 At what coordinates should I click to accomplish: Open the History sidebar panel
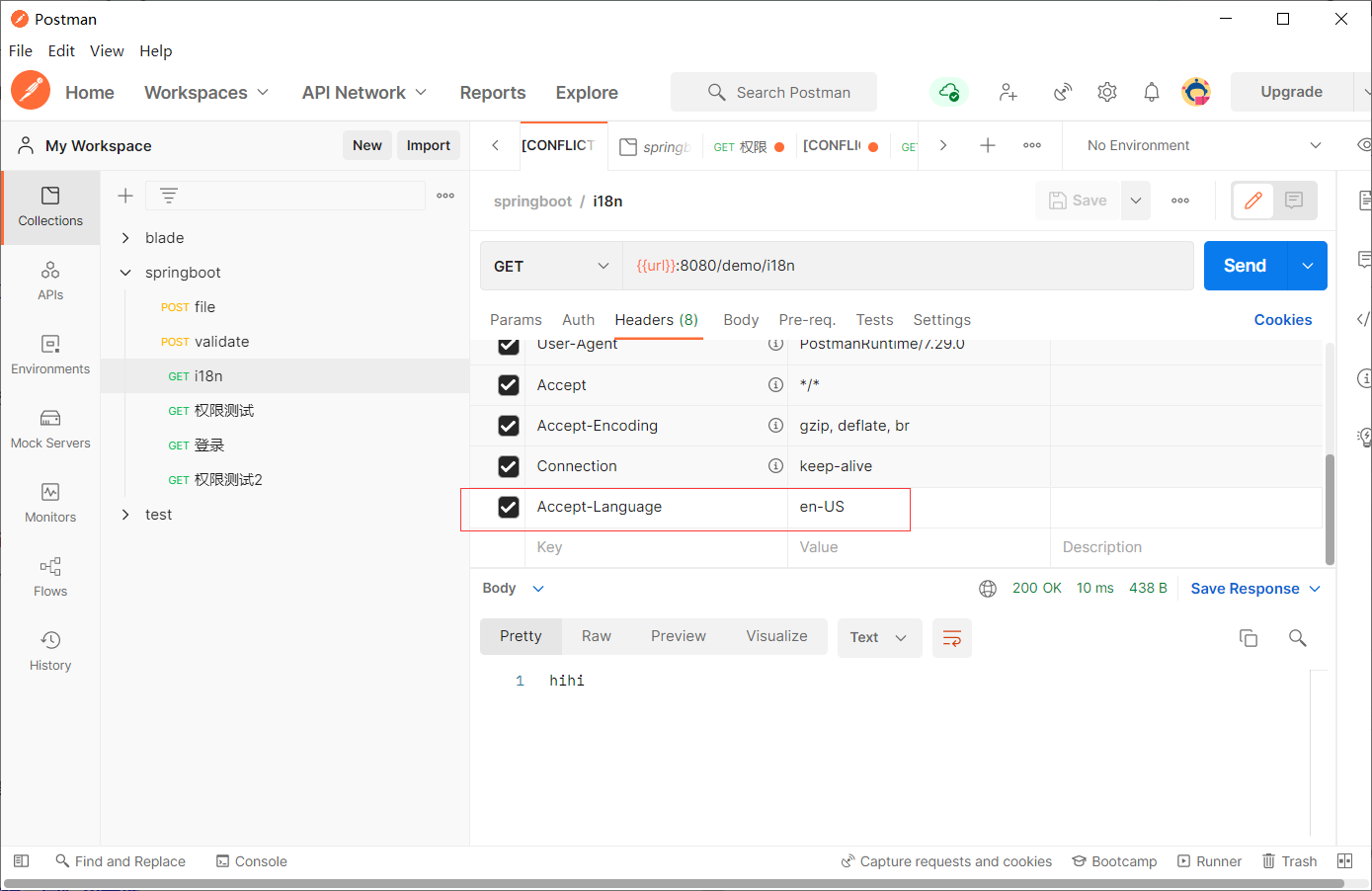[x=50, y=652]
